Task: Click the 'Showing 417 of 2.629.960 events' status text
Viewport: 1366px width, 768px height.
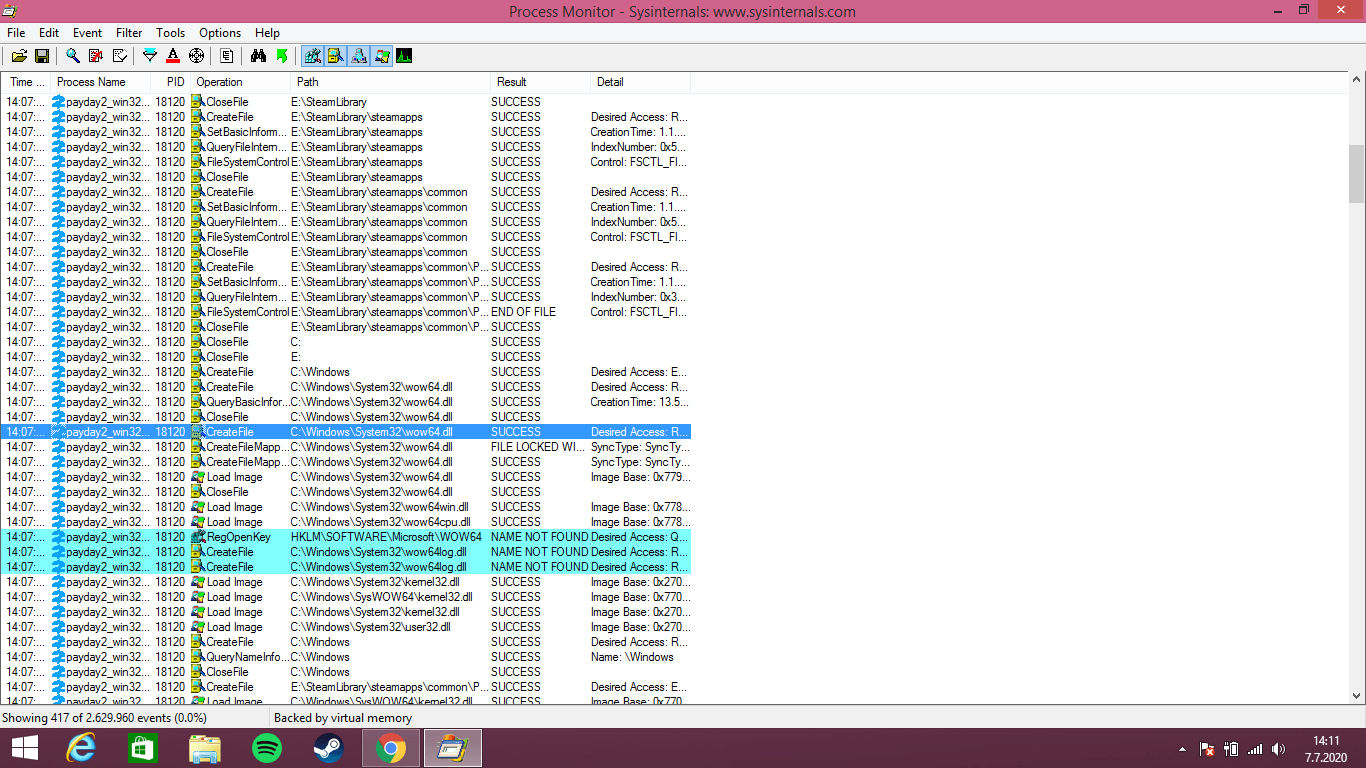Action: tap(104, 718)
